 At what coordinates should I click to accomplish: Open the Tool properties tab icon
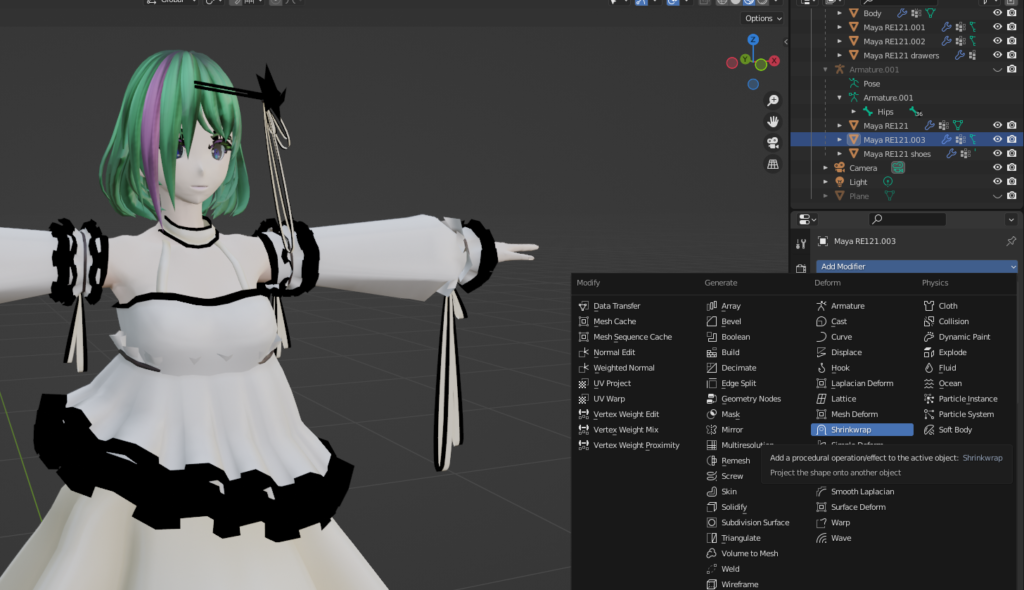tap(801, 244)
